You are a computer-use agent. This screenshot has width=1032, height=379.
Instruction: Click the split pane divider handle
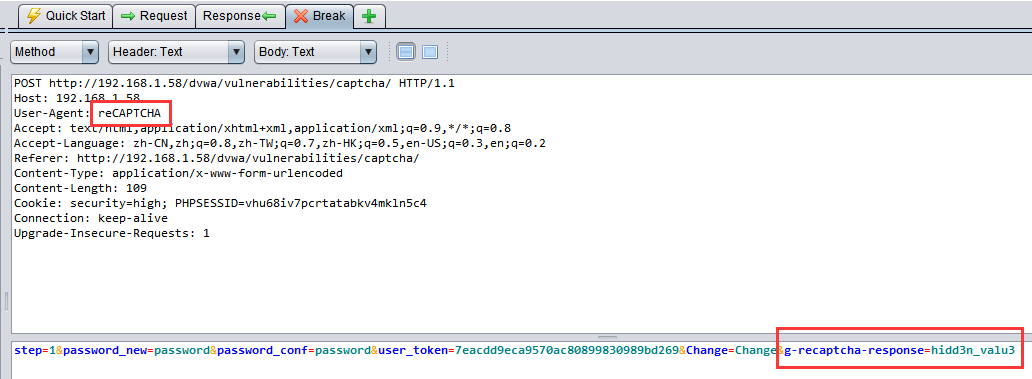coord(607,337)
